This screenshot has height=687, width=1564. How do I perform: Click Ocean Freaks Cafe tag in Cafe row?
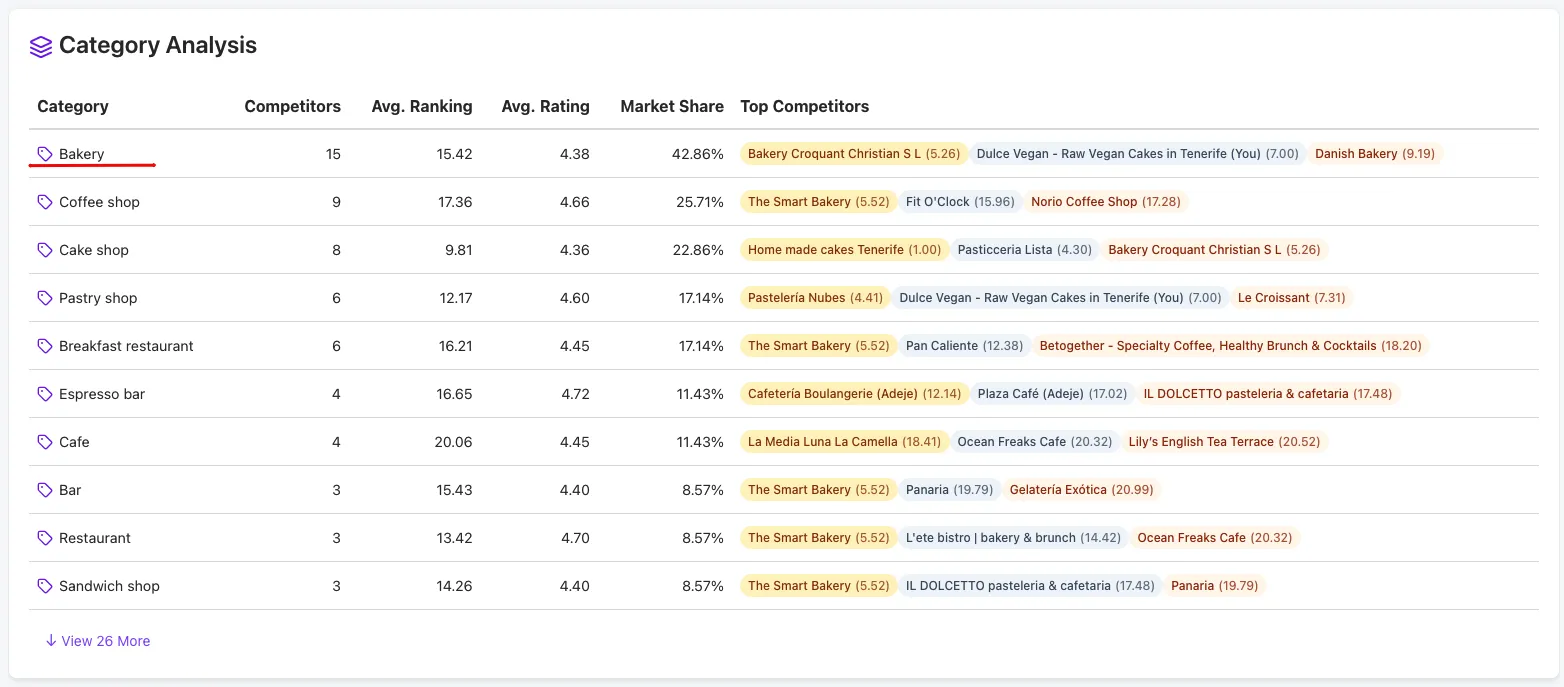point(1034,442)
